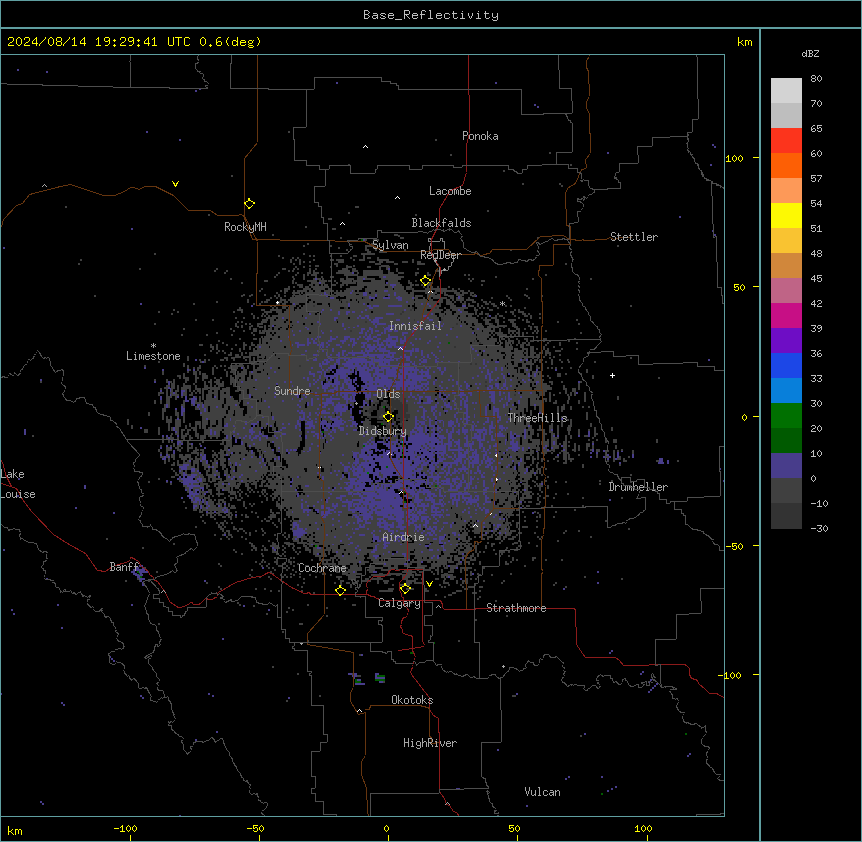Click the white plus marker north of Drumheller
Viewport: 862px width, 842px height.
tap(612, 375)
